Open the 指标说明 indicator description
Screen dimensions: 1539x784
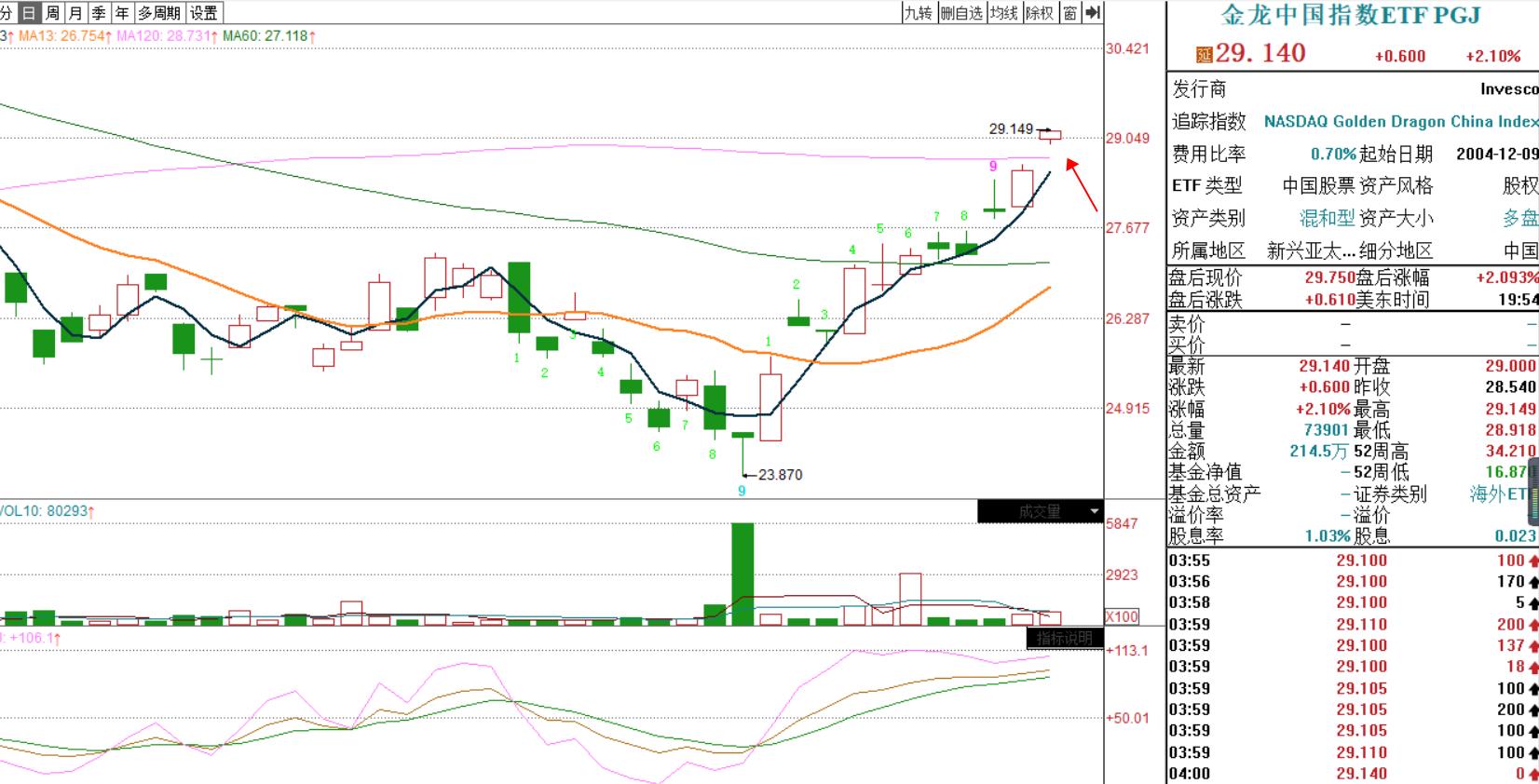[x=1065, y=638]
